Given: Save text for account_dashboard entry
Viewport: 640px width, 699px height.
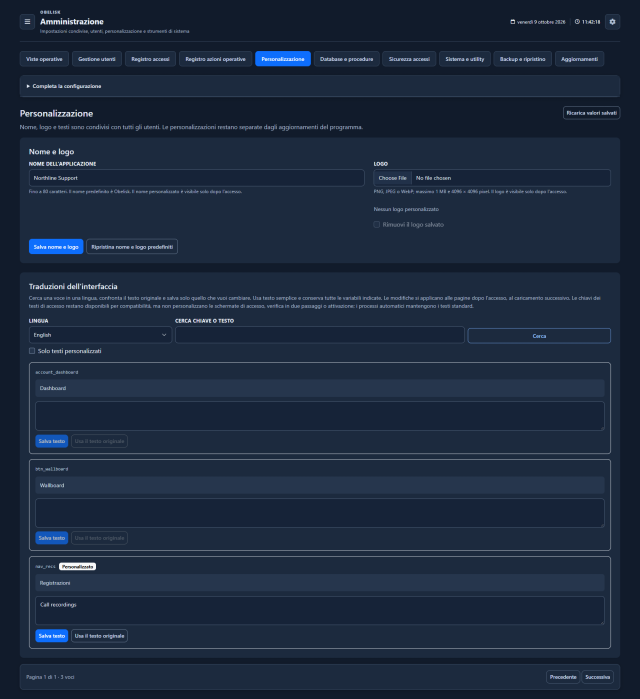Looking at the screenshot, I should pos(52,441).
